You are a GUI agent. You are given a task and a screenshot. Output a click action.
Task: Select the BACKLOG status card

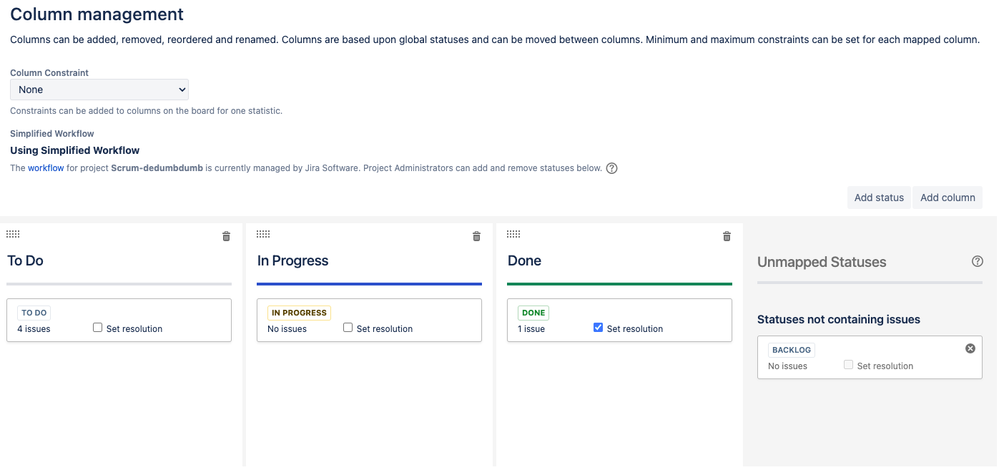coord(870,357)
